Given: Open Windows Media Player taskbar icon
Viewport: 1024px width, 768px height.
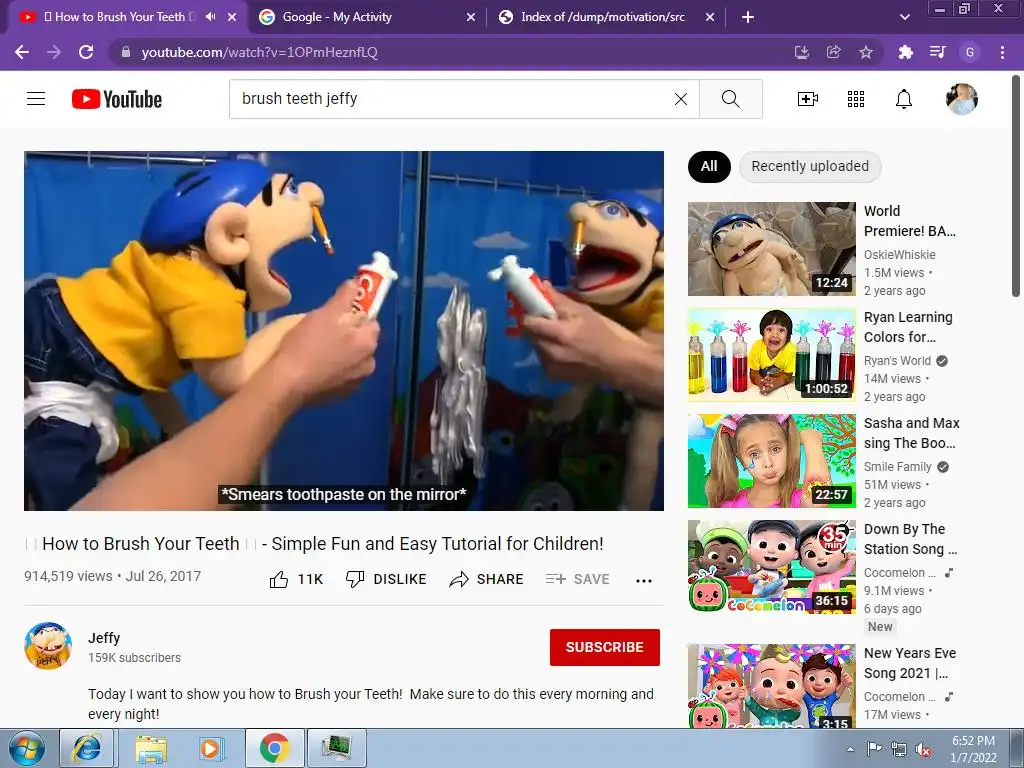Looking at the screenshot, I should point(212,748).
